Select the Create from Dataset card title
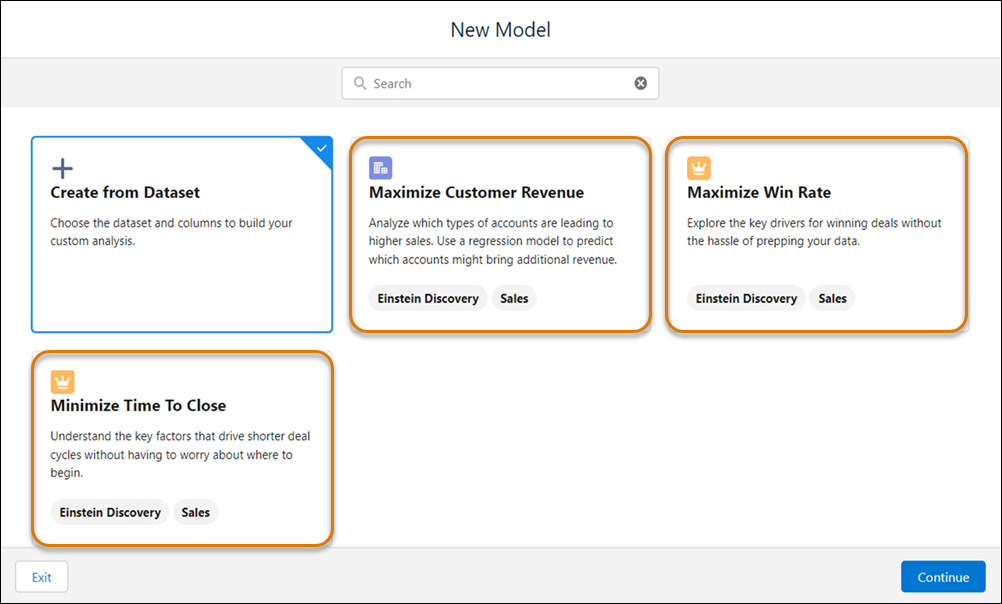The height and width of the screenshot is (604, 1002). coord(125,192)
